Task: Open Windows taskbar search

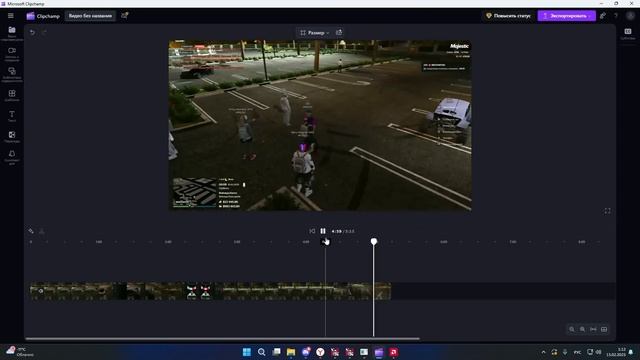Action: (x=261, y=352)
